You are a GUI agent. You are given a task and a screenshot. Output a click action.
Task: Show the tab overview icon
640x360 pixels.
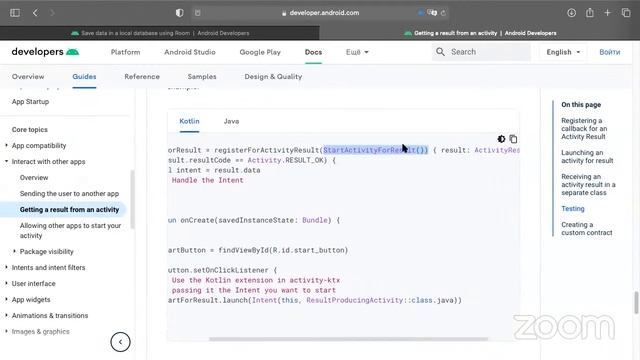click(626, 13)
